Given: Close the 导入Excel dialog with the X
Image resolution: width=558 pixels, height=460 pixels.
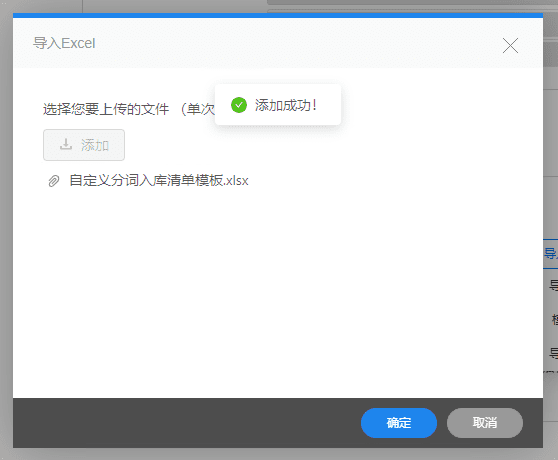Looking at the screenshot, I should tap(510, 46).
